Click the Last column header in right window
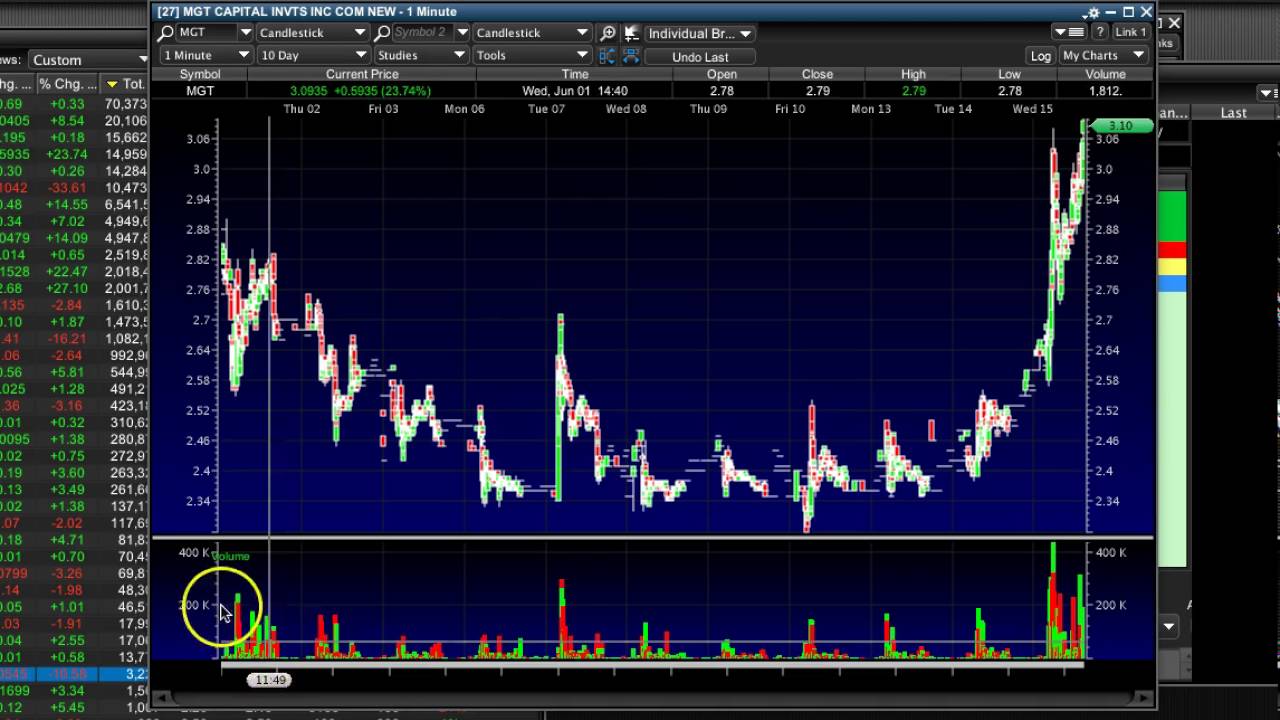Image resolution: width=1280 pixels, height=720 pixels. (x=1233, y=112)
